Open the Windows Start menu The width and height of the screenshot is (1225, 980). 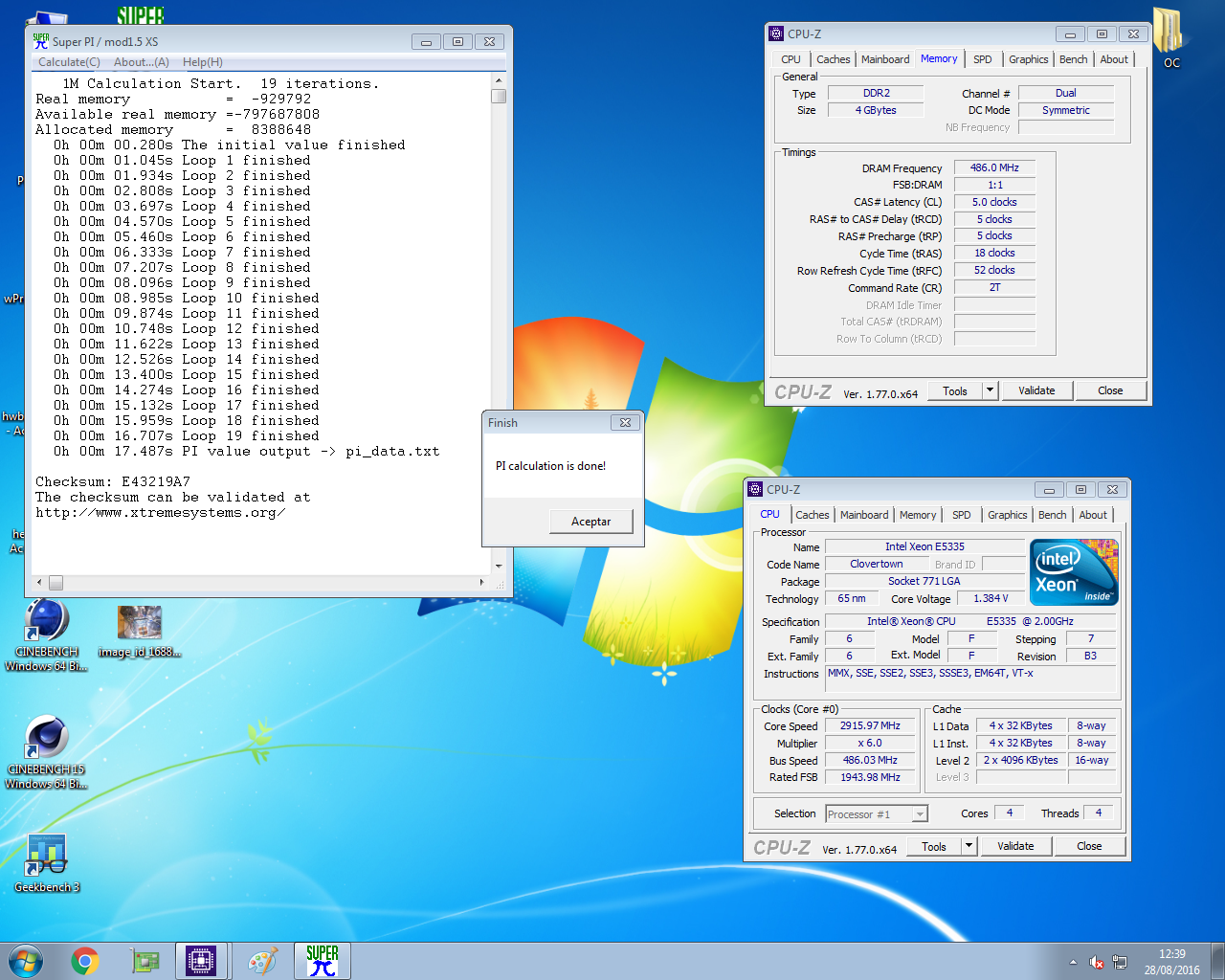click(x=26, y=960)
